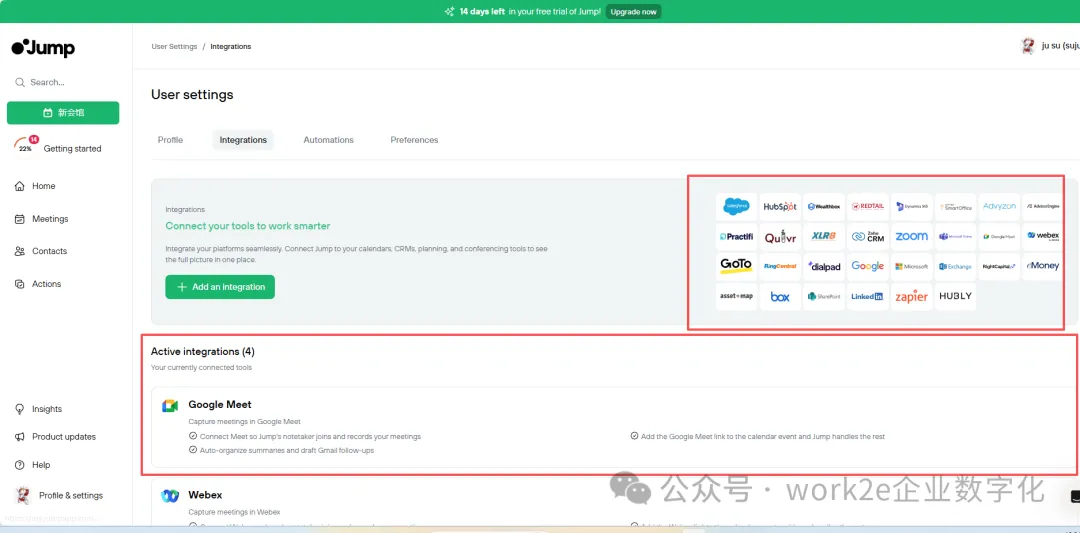Select the RingCentral logo tile

tap(780, 267)
